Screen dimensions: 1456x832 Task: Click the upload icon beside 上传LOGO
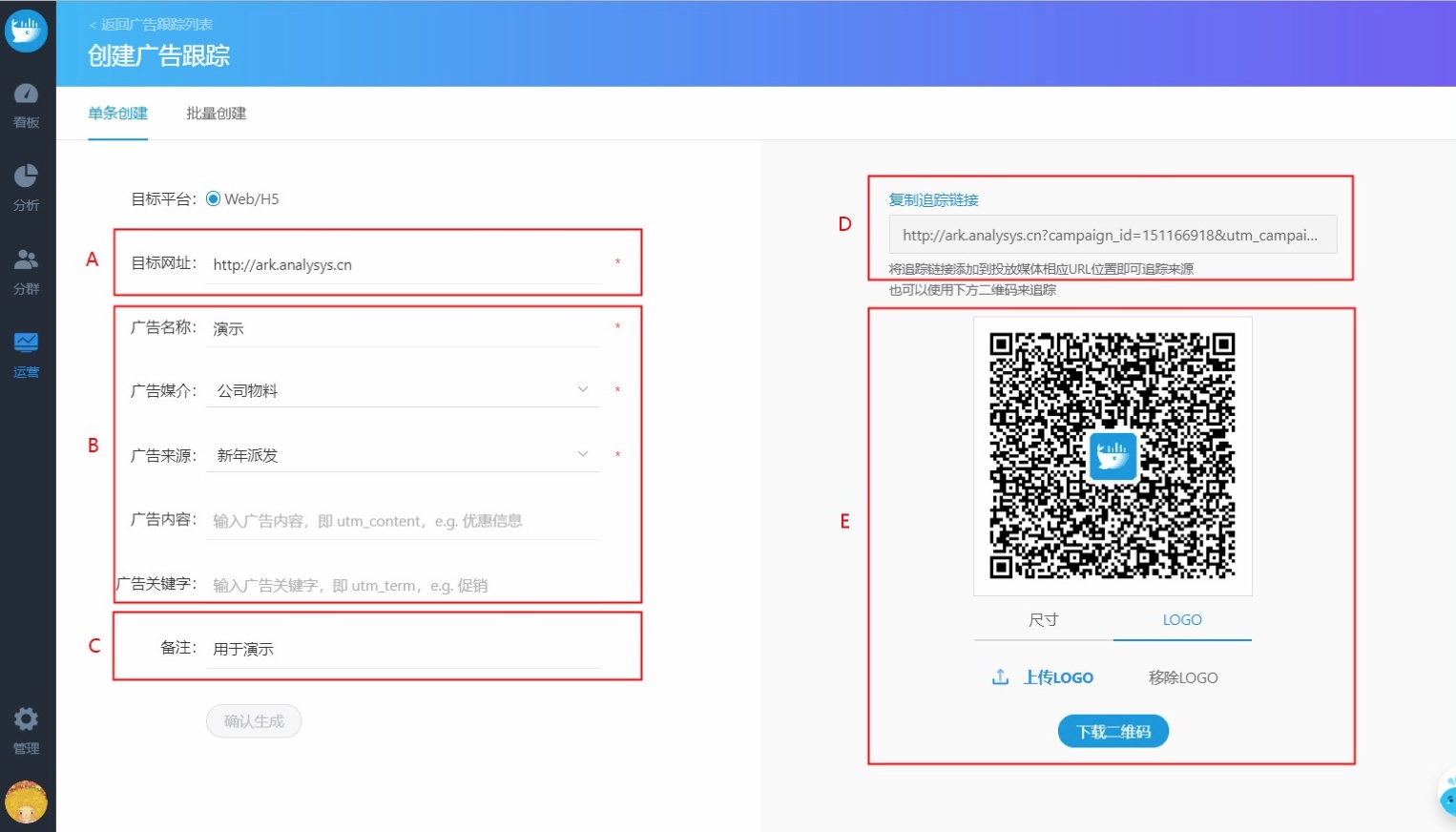[1000, 676]
